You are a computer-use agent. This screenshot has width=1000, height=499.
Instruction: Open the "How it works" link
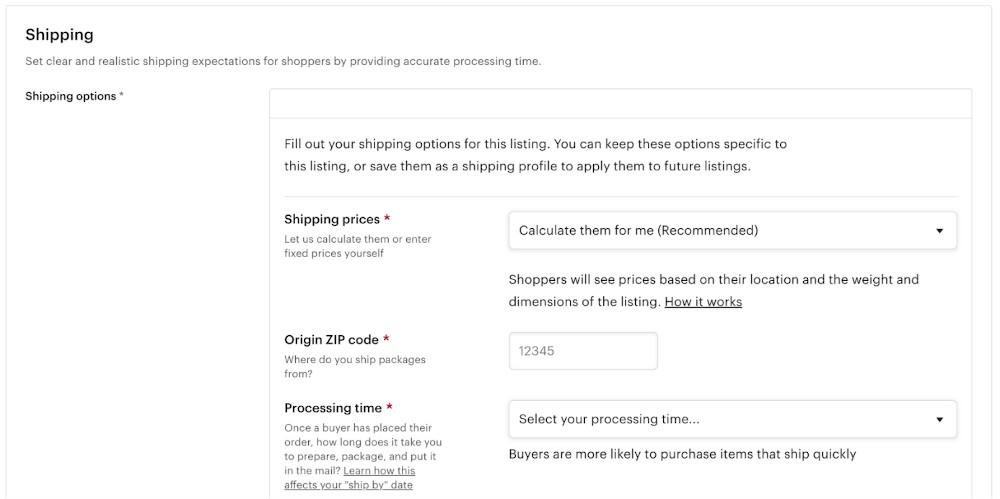tap(703, 302)
